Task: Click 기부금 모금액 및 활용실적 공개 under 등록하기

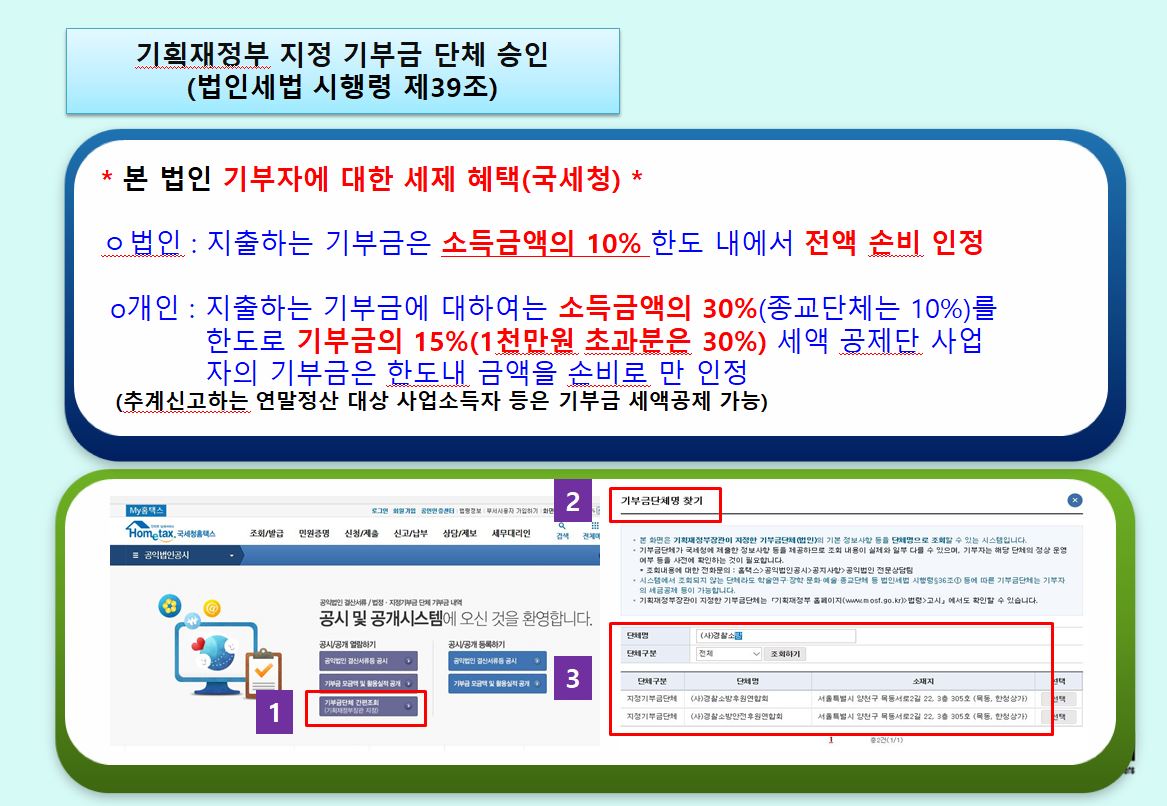Action: [x=497, y=683]
